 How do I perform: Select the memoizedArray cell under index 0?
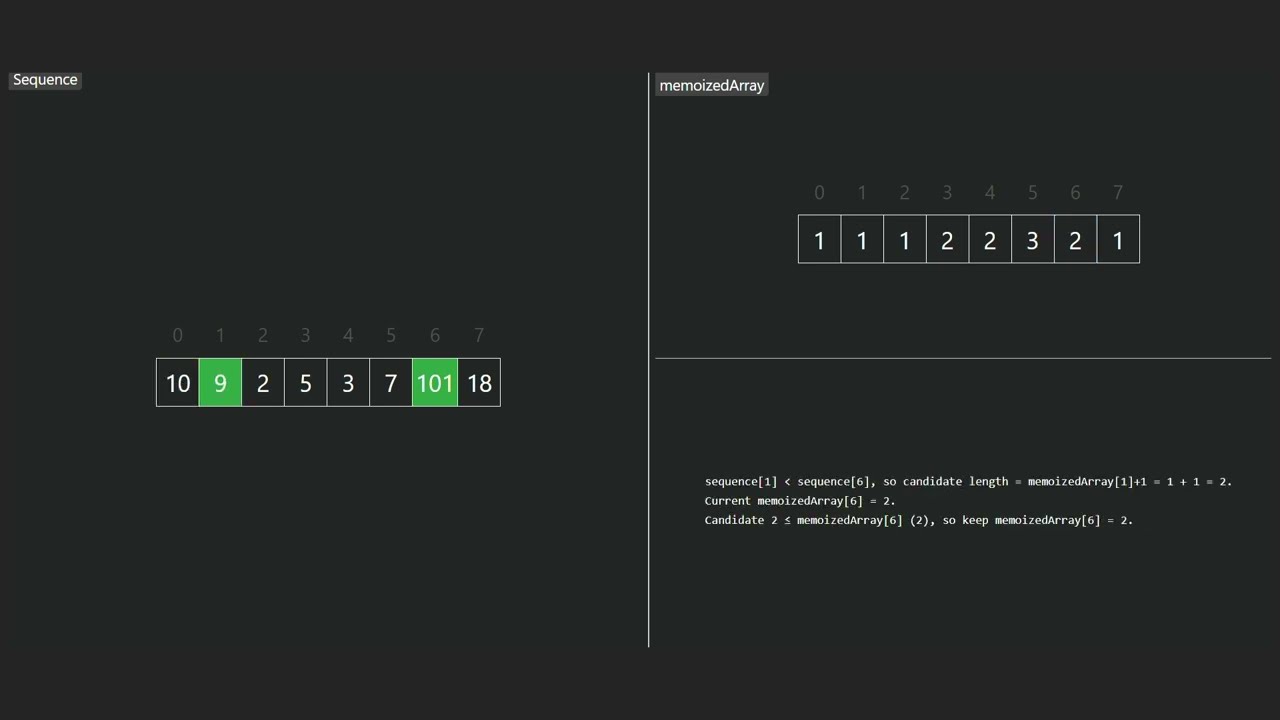820,240
